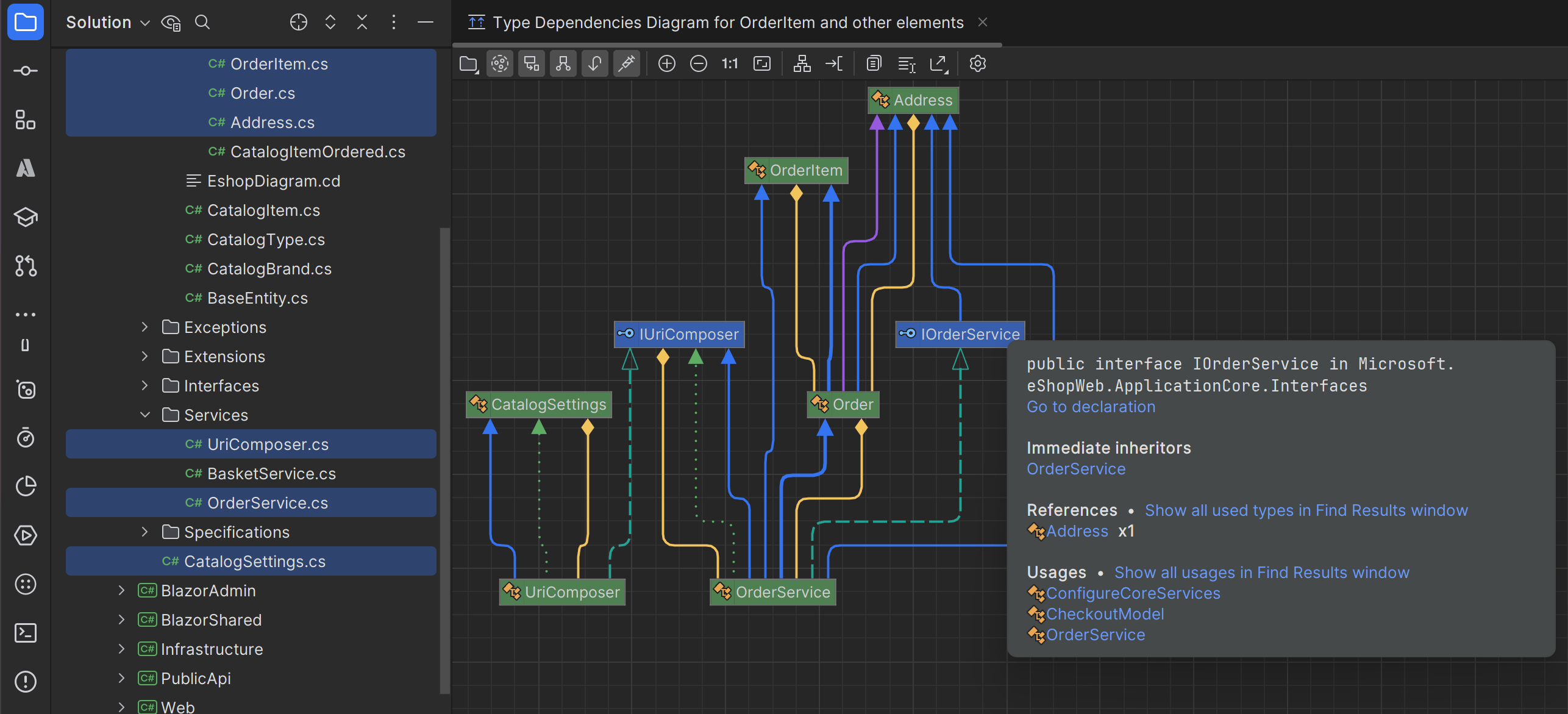Click the zoom out diagram icon
The image size is (1568, 714).
pyautogui.click(x=699, y=63)
